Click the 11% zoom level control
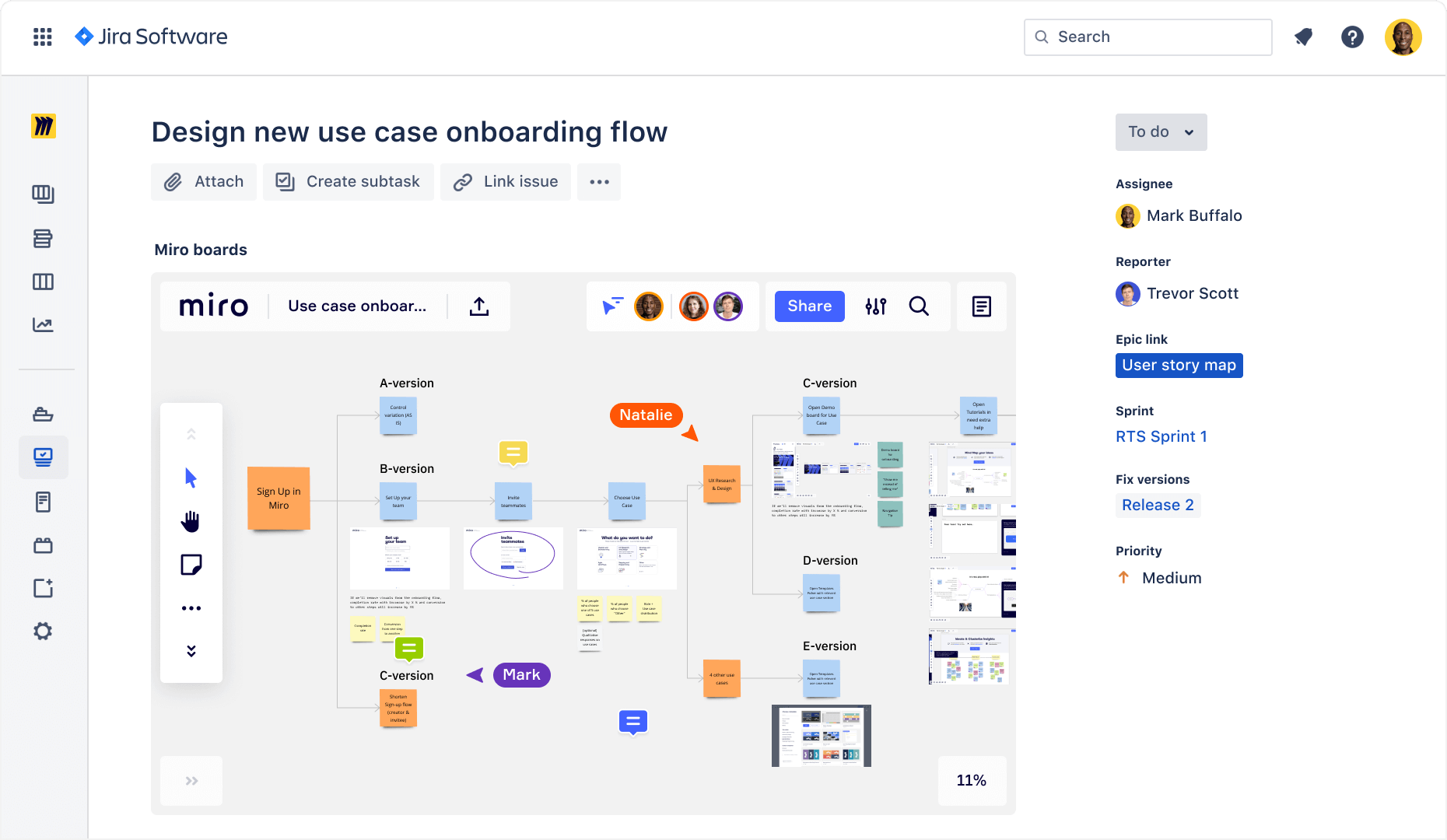This screenshot has width=1447, height=840. pyautogui.click(x=971, y=780)
